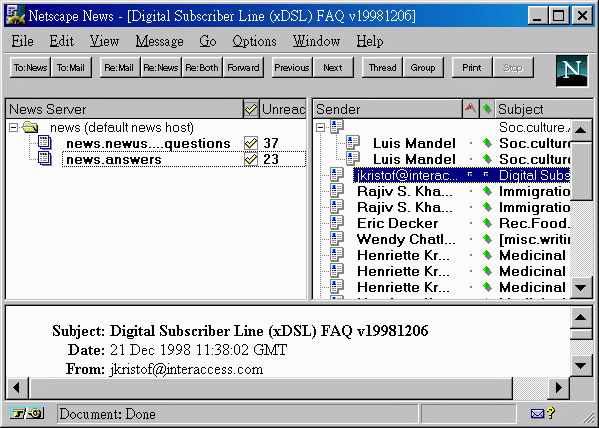Go to the Next message button

pyautogui.click(x=333, y=68)
